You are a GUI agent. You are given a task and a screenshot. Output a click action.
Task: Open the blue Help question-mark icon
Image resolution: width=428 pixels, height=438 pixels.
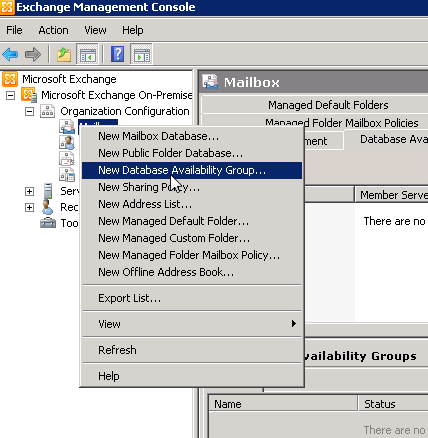coord(117,54)
